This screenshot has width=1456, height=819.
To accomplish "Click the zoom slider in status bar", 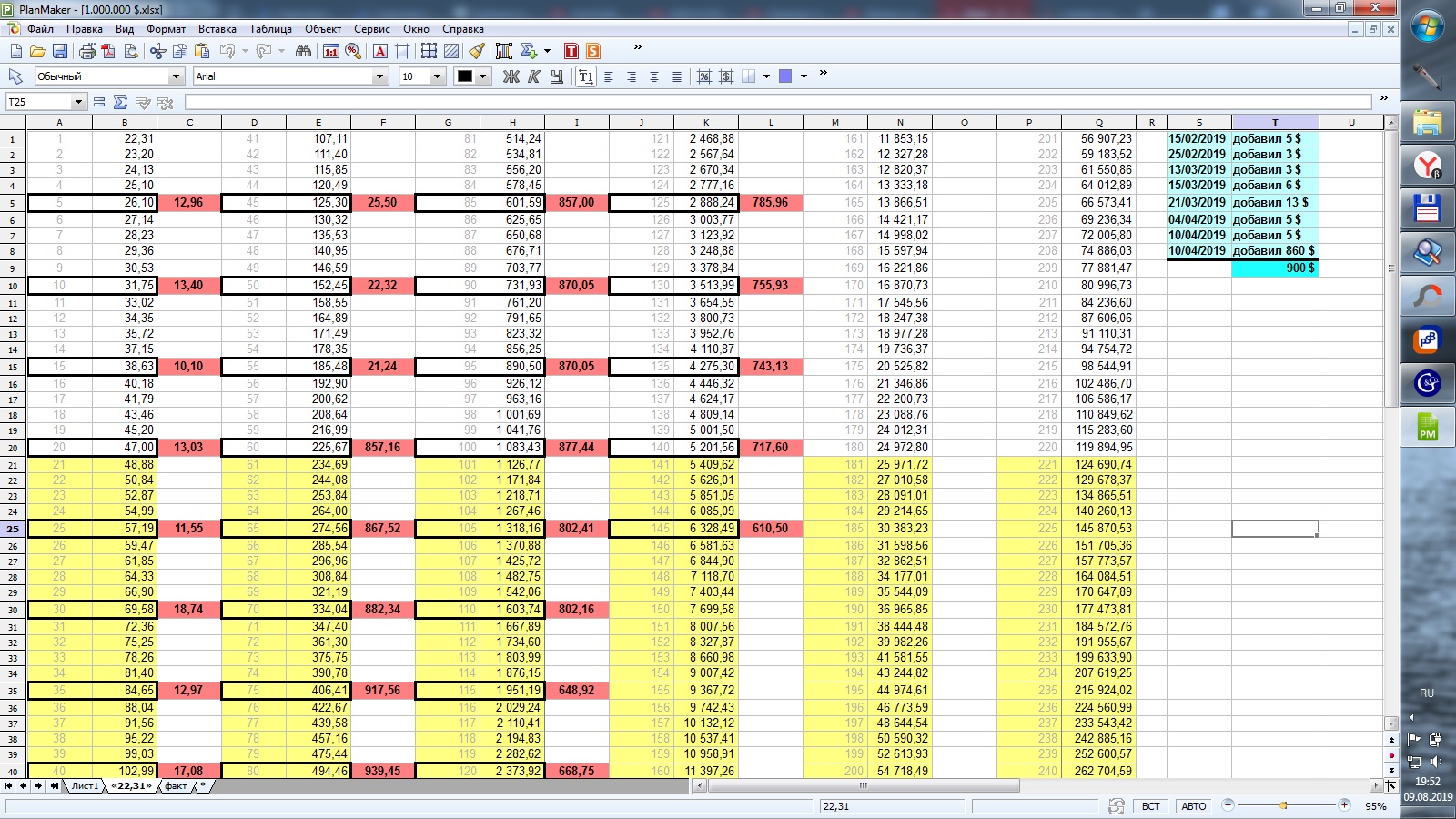I will coord(1284,805).
